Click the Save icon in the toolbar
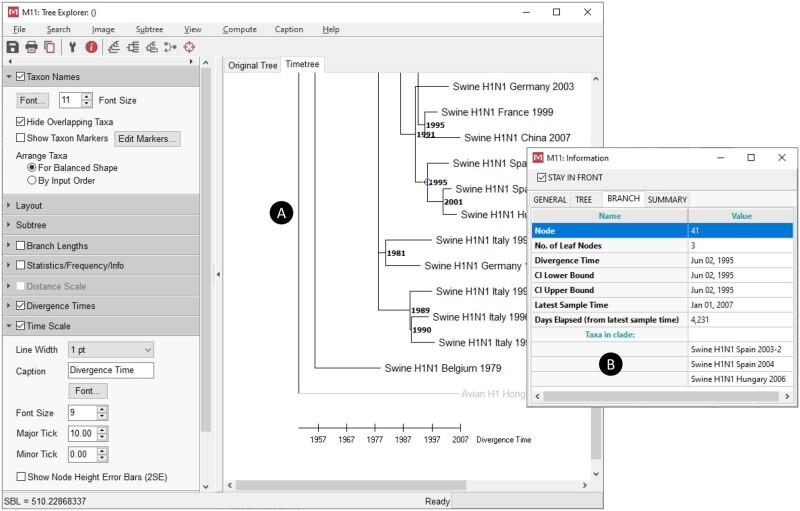Viewport: 800px width, 511px height. 12,47
